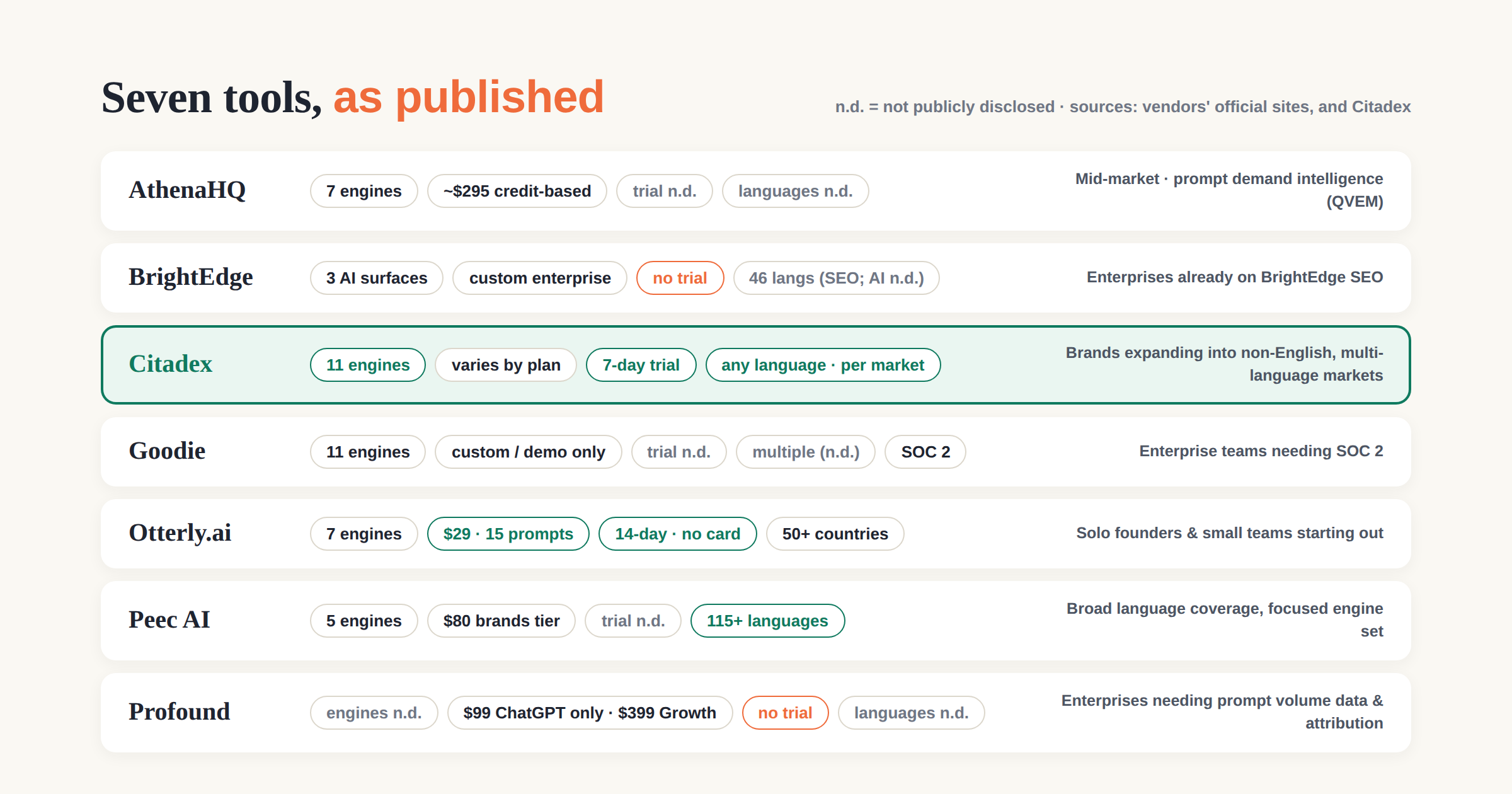Select "languages n.d." in the AthenaHQ row
Viewport: 1512px width, 794px height.
click(x=796, y=191)
